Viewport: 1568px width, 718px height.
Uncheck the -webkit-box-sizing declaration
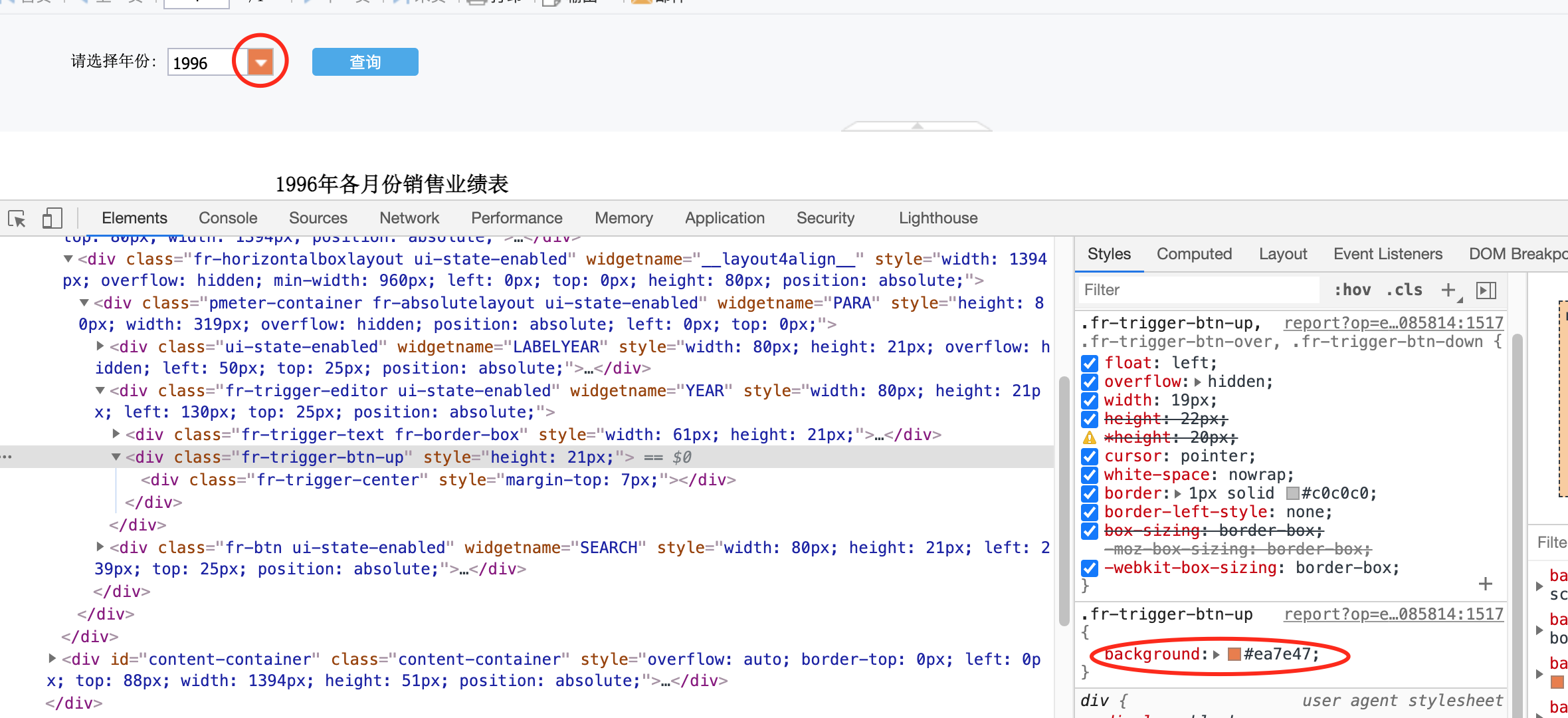(x=1089, y=568)
